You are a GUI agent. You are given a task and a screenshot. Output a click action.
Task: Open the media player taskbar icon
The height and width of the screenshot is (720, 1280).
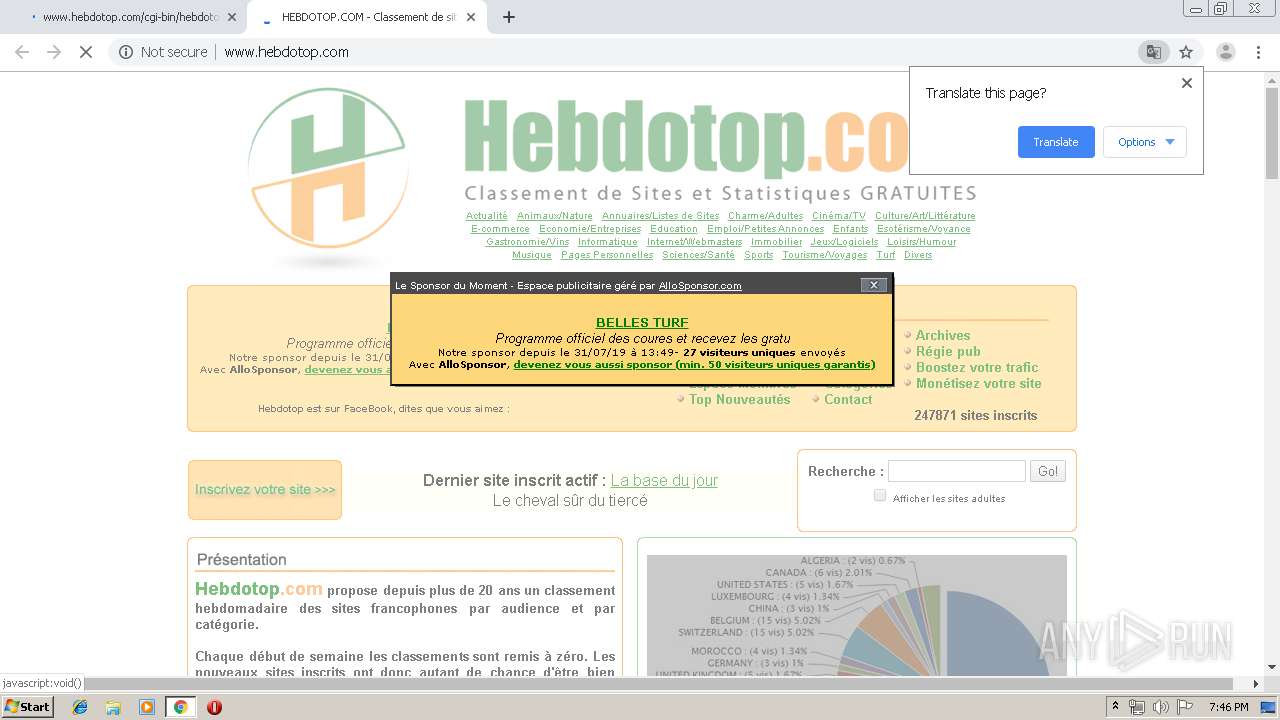147,707
